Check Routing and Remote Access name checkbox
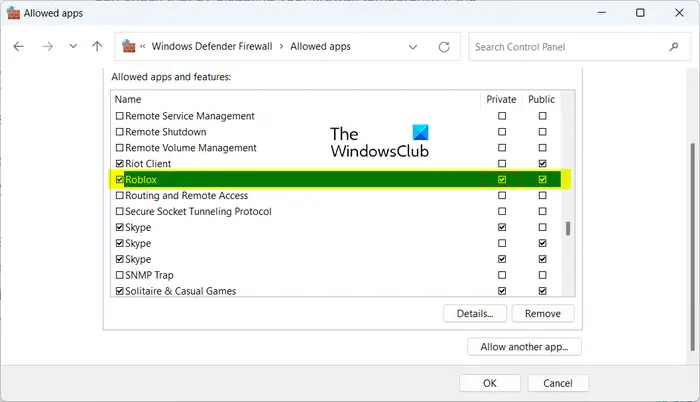The width and height of the screenshot is (700, 402). coord(119,195)
